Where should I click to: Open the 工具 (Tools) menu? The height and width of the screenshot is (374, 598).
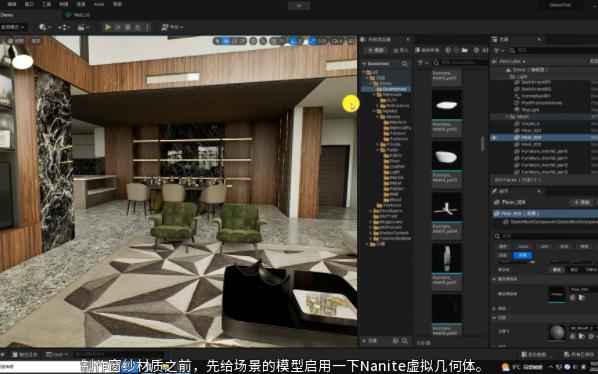click(x=46, y=4)
